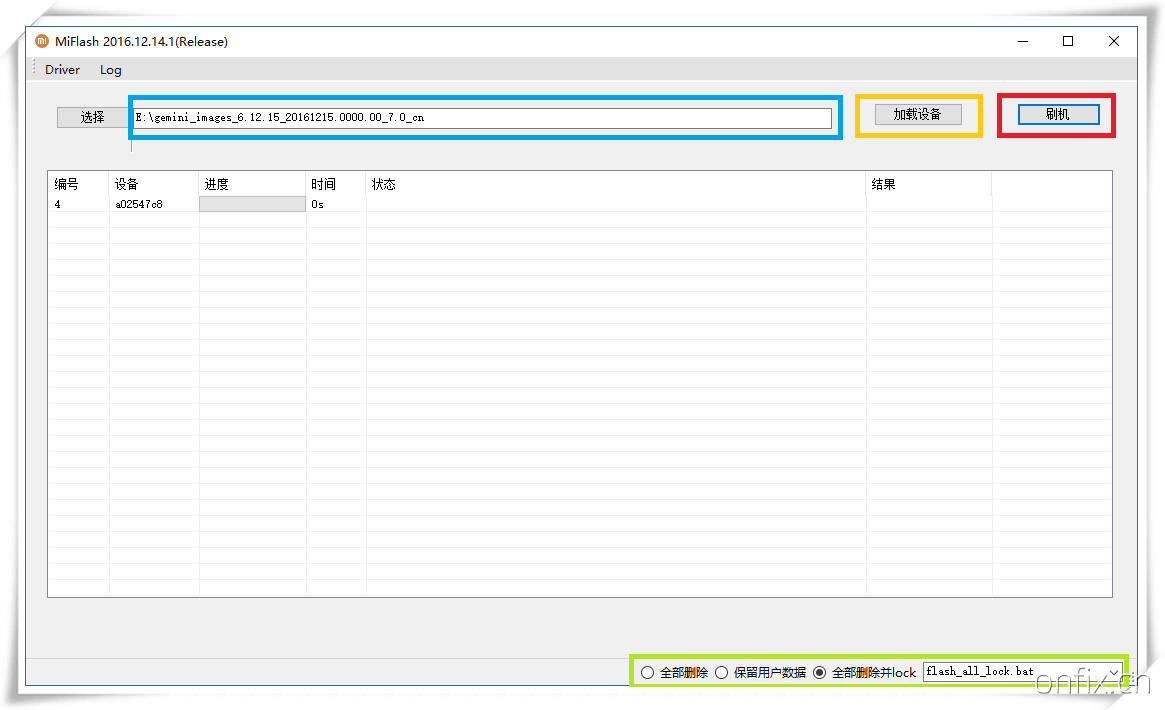The image size is (1165, 710).
Task: Click the 编号 column header
Action: (66, 184)
